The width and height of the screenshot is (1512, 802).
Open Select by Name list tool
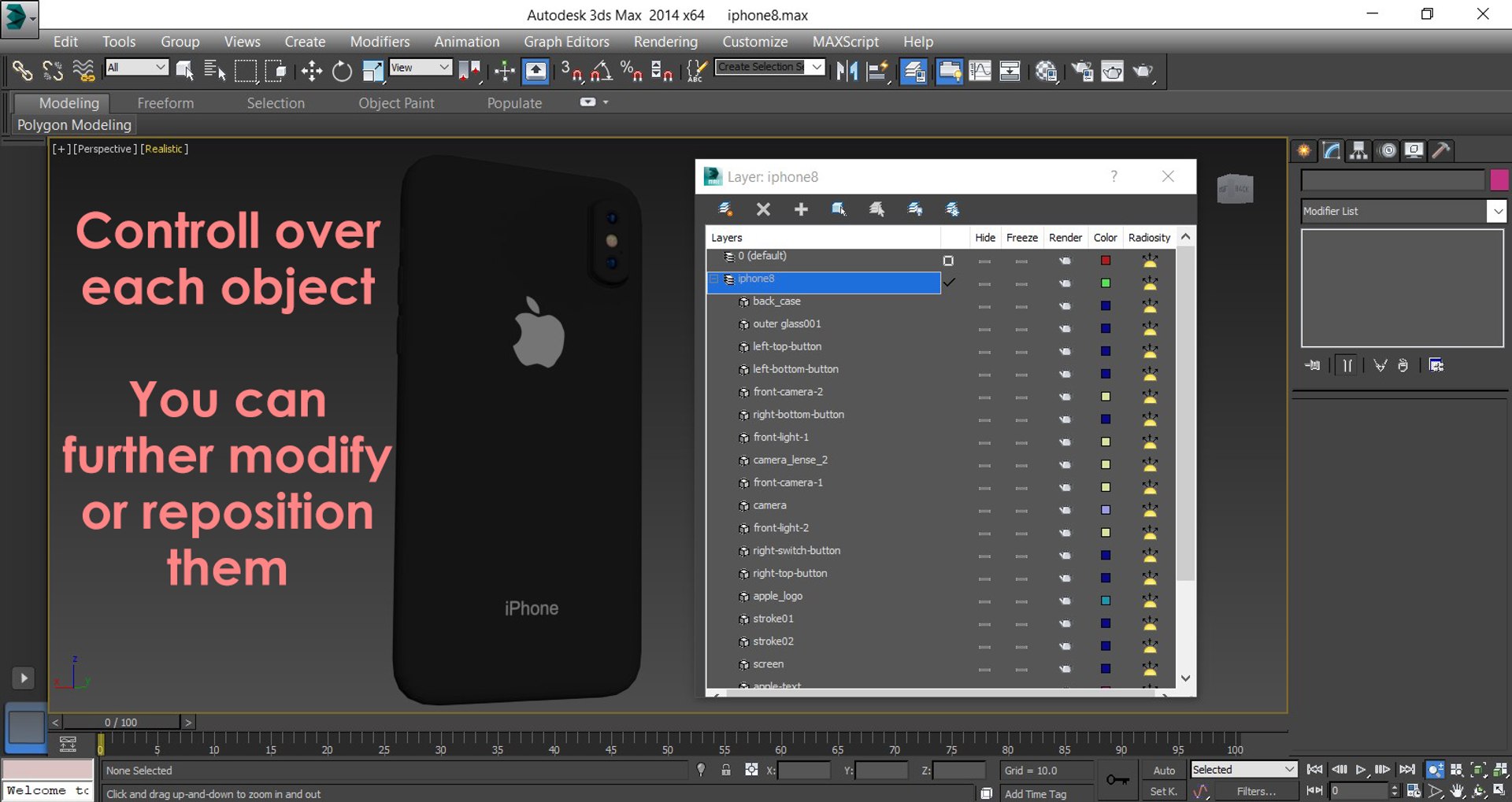214,71
